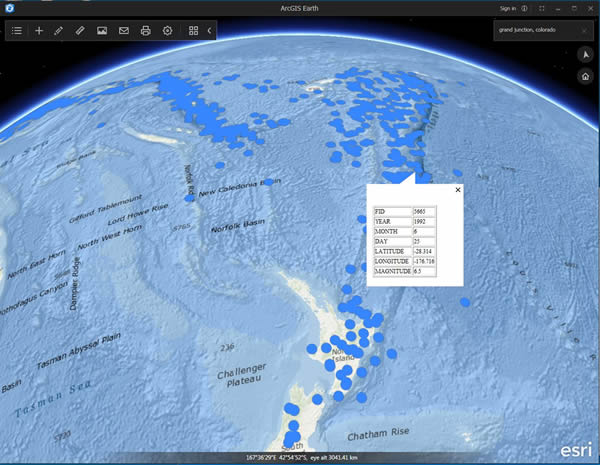
Task: Click the Print icon in toolbar
Action: coord(145,31)
